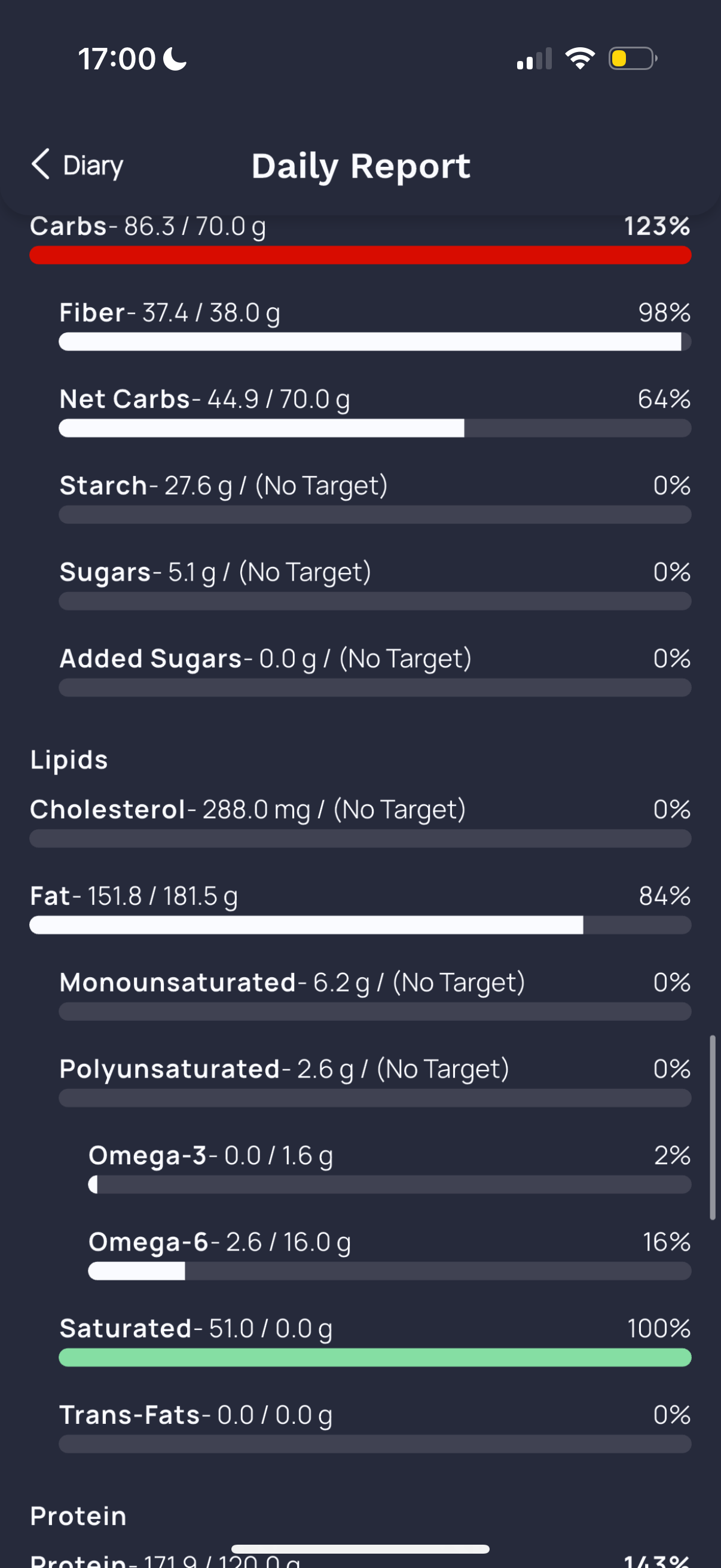Screen dimensions: 721x1568
Task: Tap the battery indicator icon
Action: point(633,59)
